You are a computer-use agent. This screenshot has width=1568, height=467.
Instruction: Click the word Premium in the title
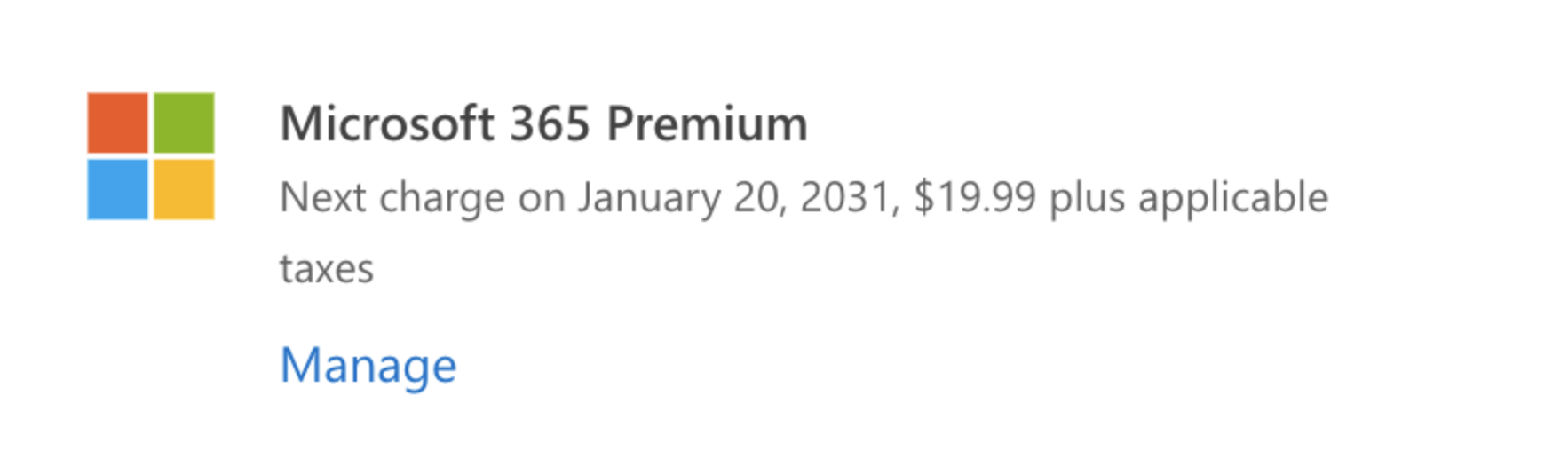pyautogui.click(x=707, y=123)
